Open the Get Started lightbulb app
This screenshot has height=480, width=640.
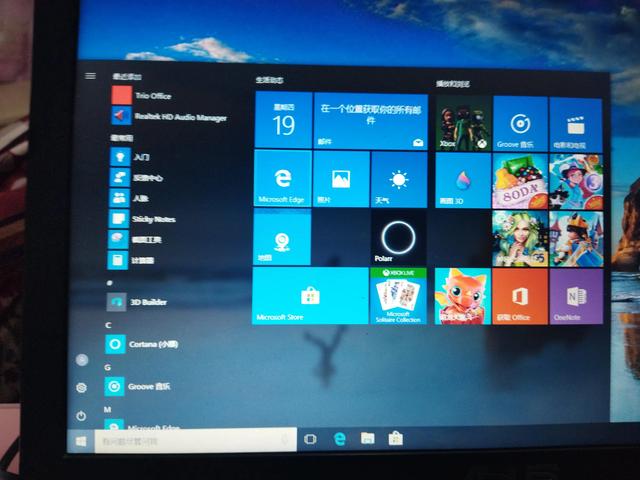click(x=130, y=157)
